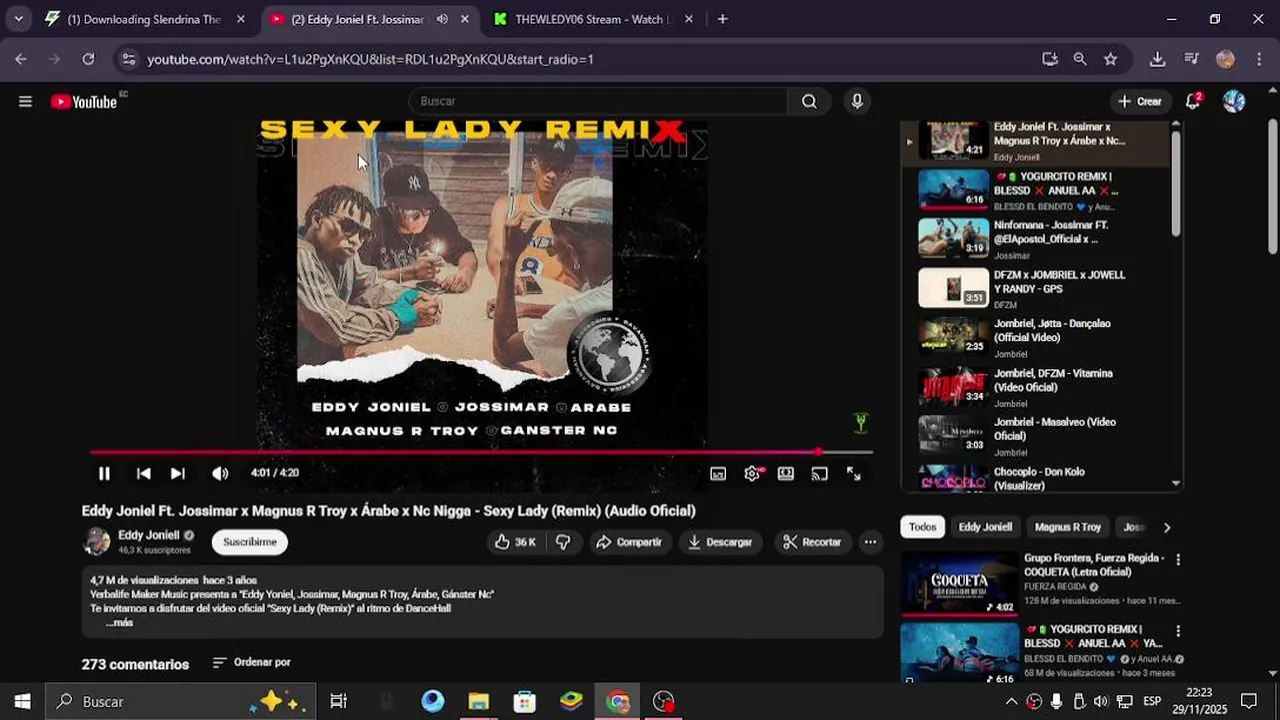Subscribe to Eddy Joniell with Suscribirme
The width and height of the screenshot is (1280, 720).
click(250, 542)
